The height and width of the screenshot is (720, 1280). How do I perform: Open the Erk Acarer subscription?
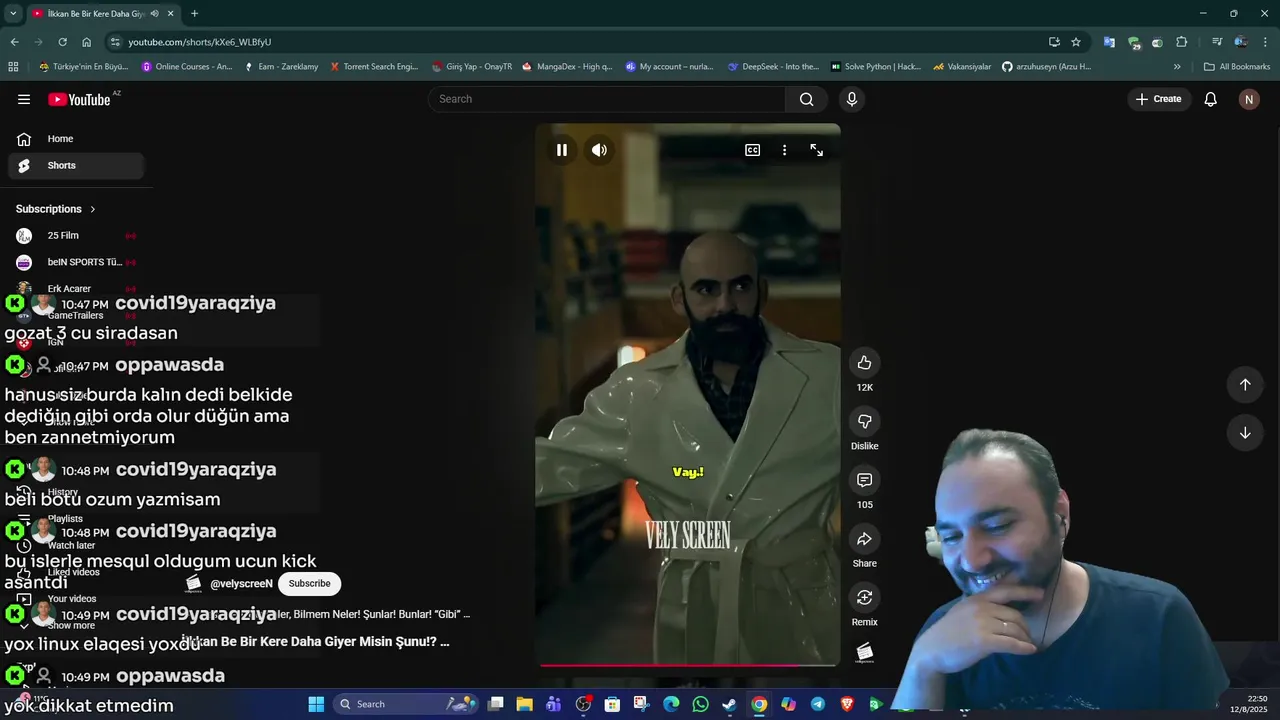76,289
